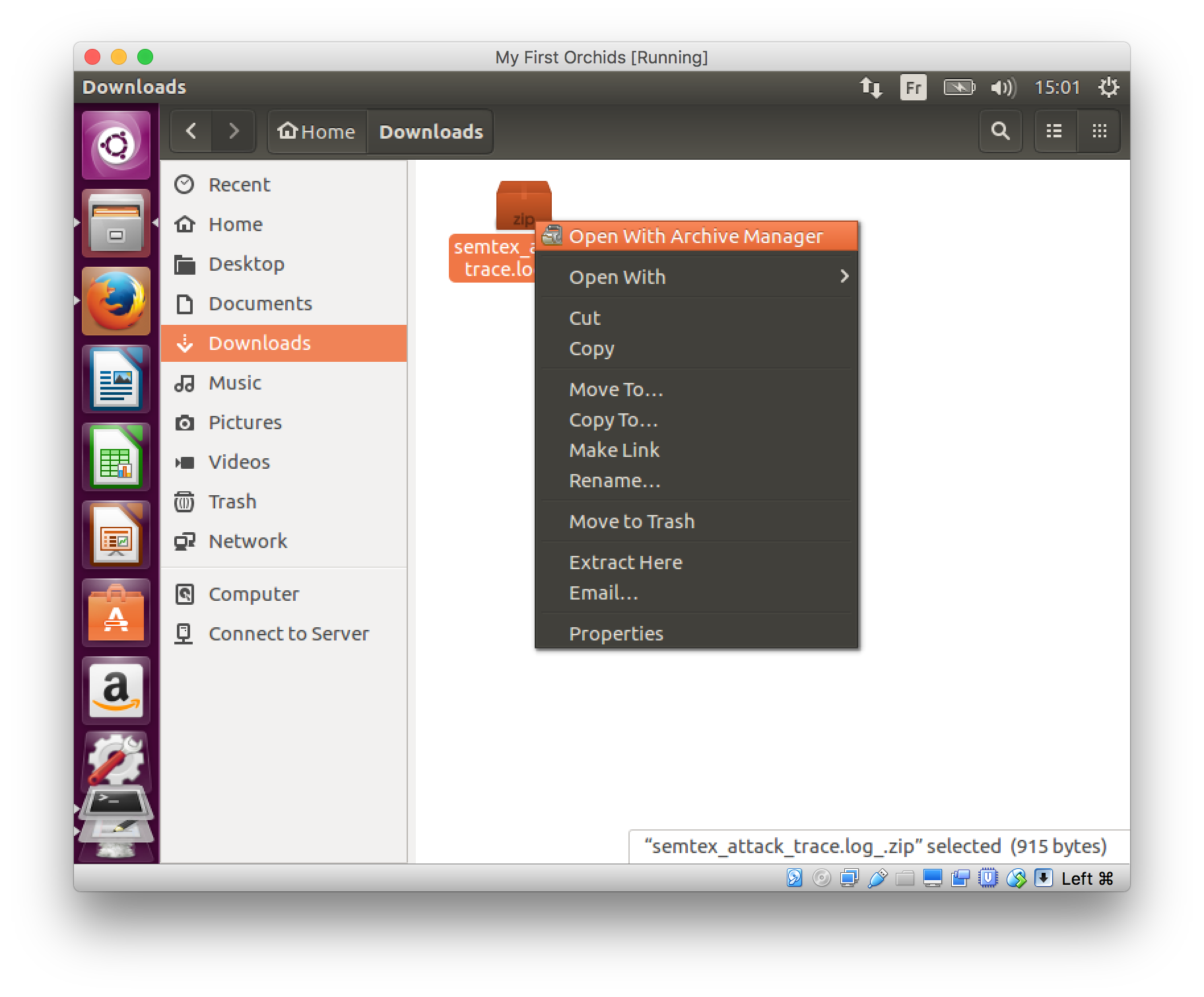The height and width of the screenshot is (997, 1204).
Task: Click the Home breadcrumb button
Action: coord(317,131)
